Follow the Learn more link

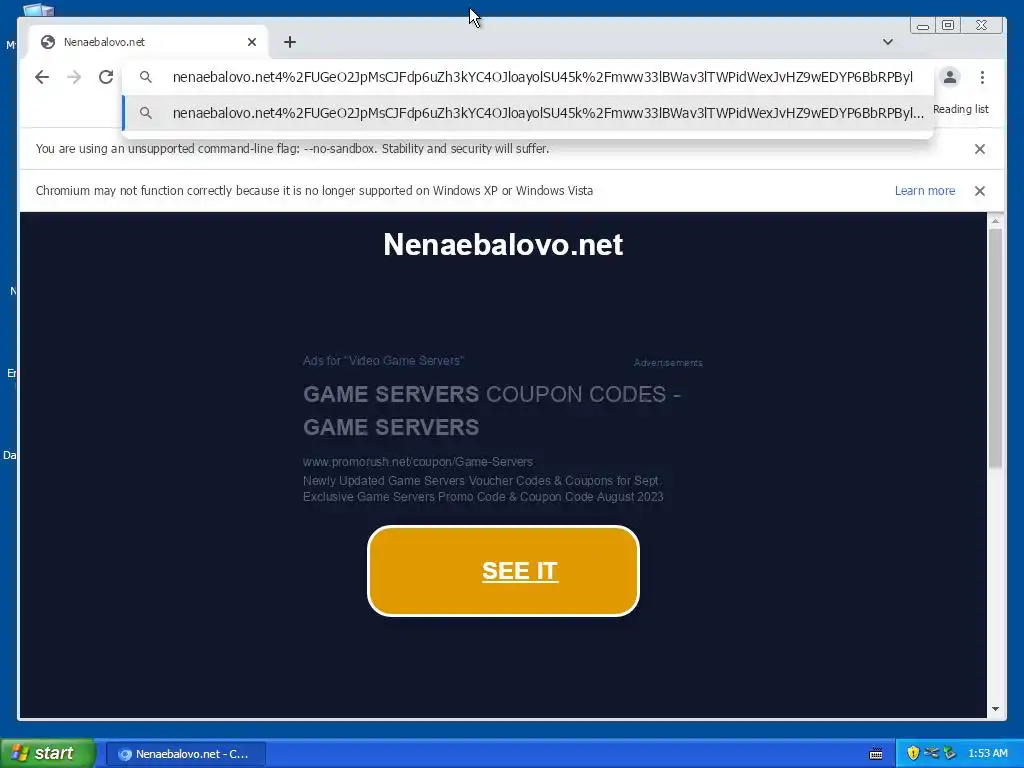pos(925,191)
